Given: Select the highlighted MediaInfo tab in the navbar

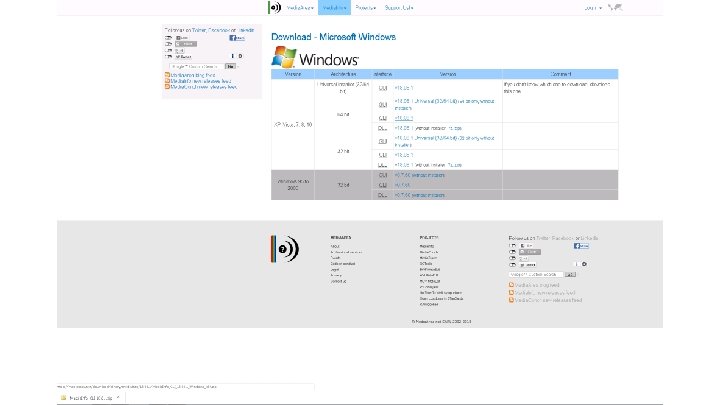Looking at the screenshot, I should click(334, 8).
